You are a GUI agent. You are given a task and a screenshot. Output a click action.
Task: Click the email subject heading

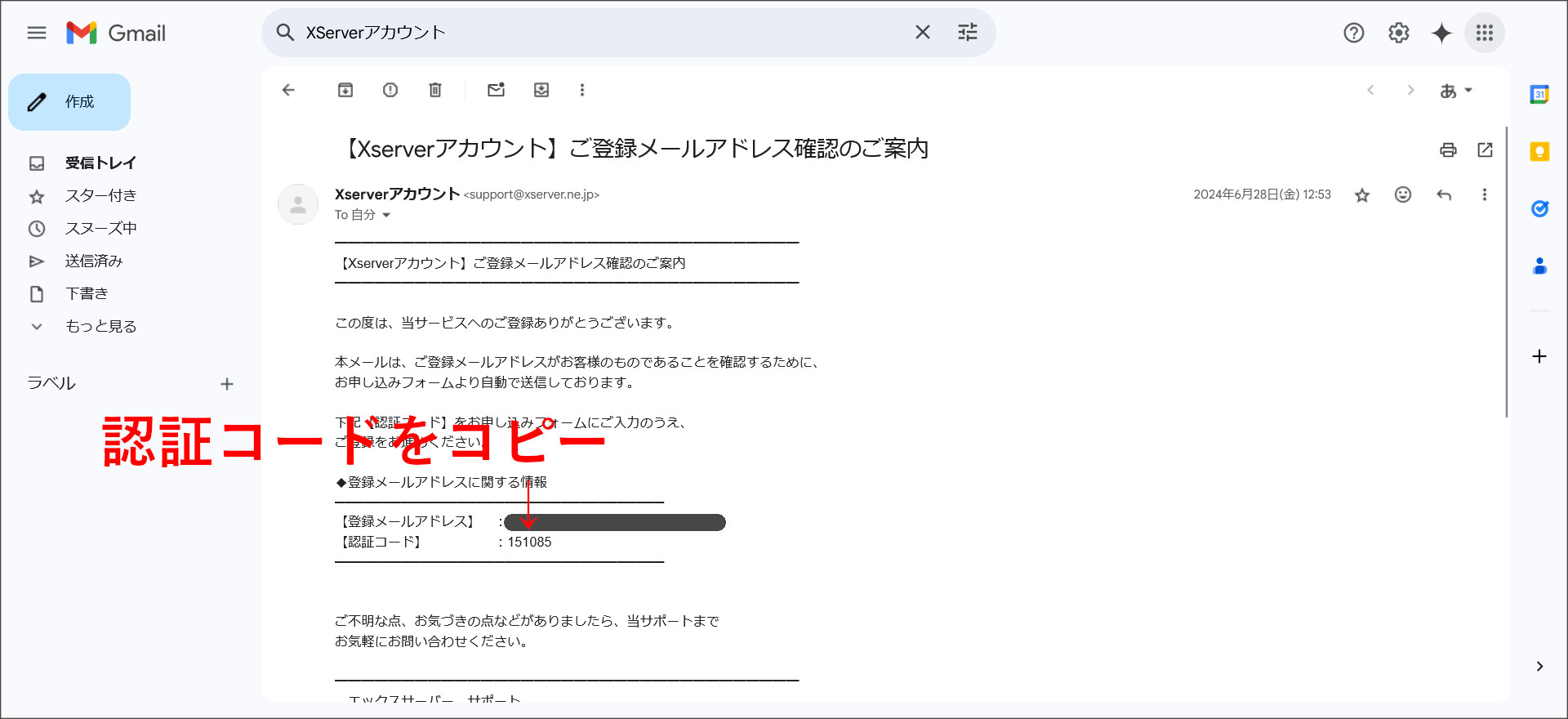634,149
